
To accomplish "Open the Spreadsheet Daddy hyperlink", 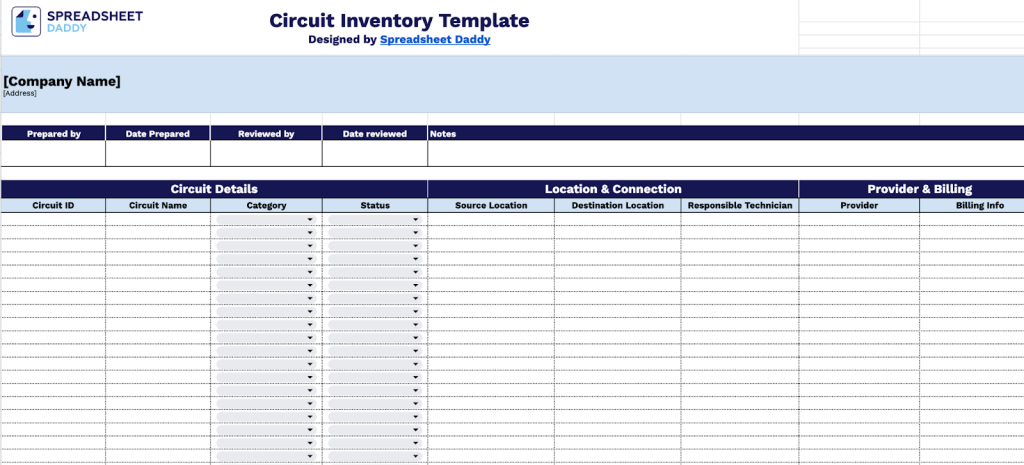I will click(435, 40).
